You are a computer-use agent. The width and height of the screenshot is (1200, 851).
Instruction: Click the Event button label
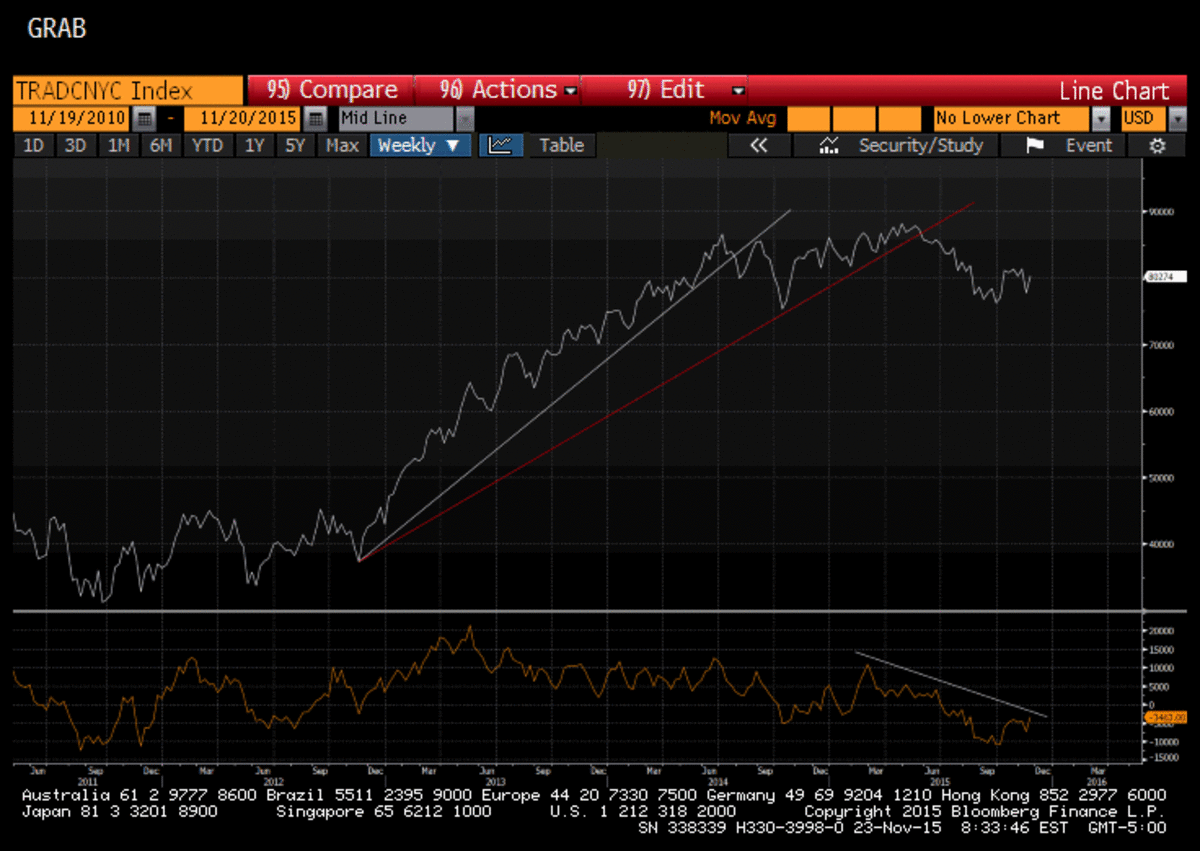(1088, 145)
